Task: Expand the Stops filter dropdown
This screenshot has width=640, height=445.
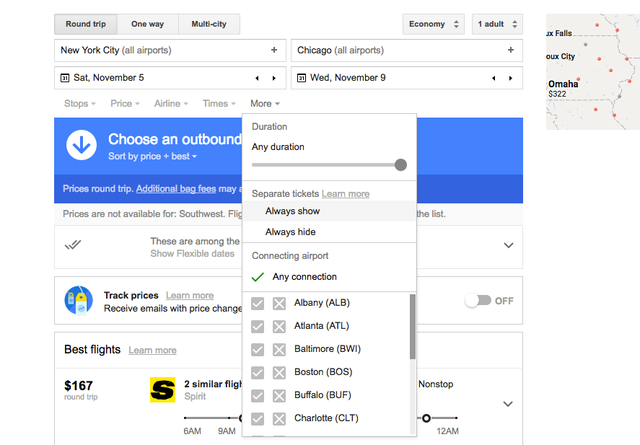Action: coord(80,103)
